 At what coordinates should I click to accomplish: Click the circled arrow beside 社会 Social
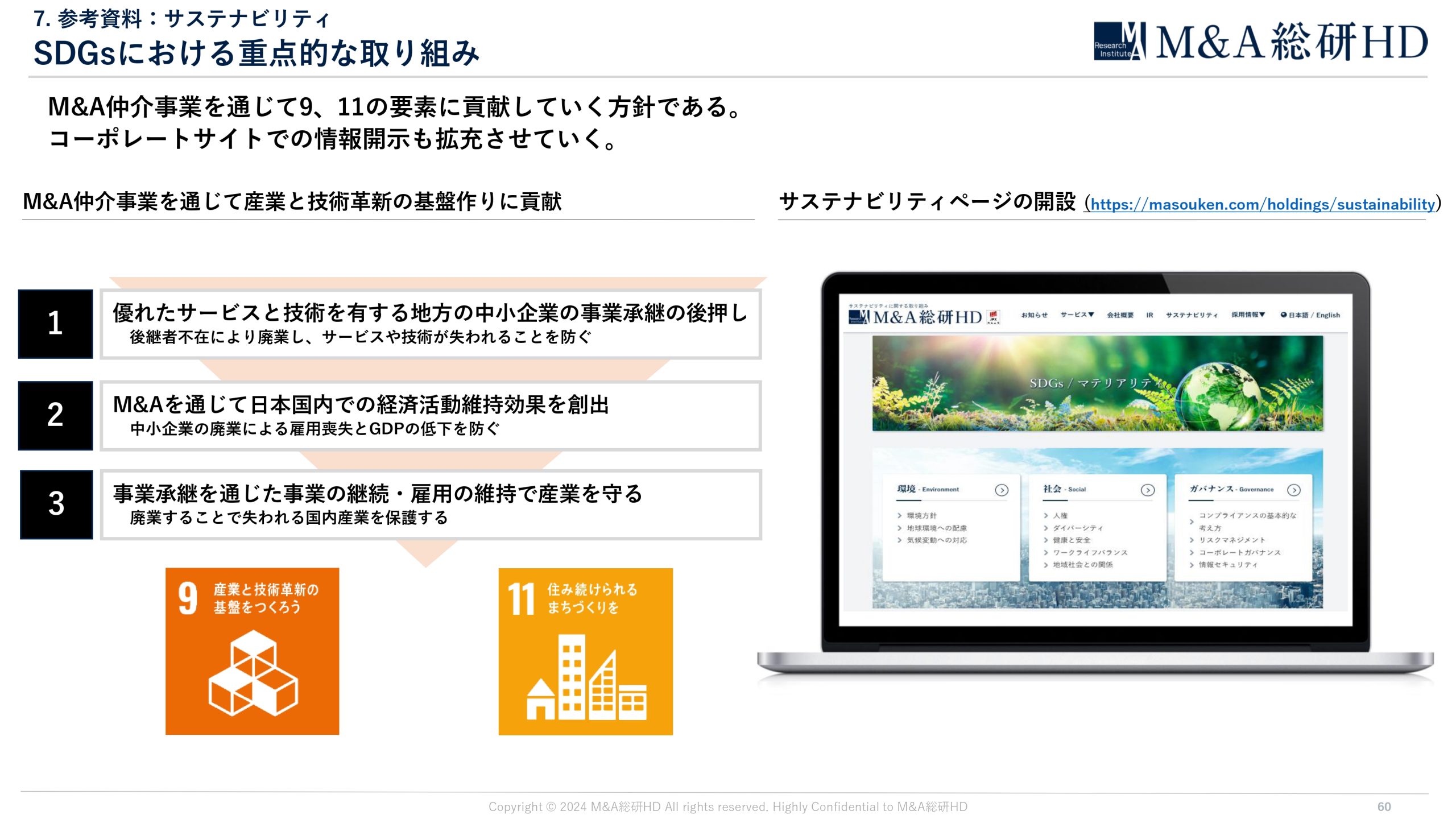click(1148, 490)
